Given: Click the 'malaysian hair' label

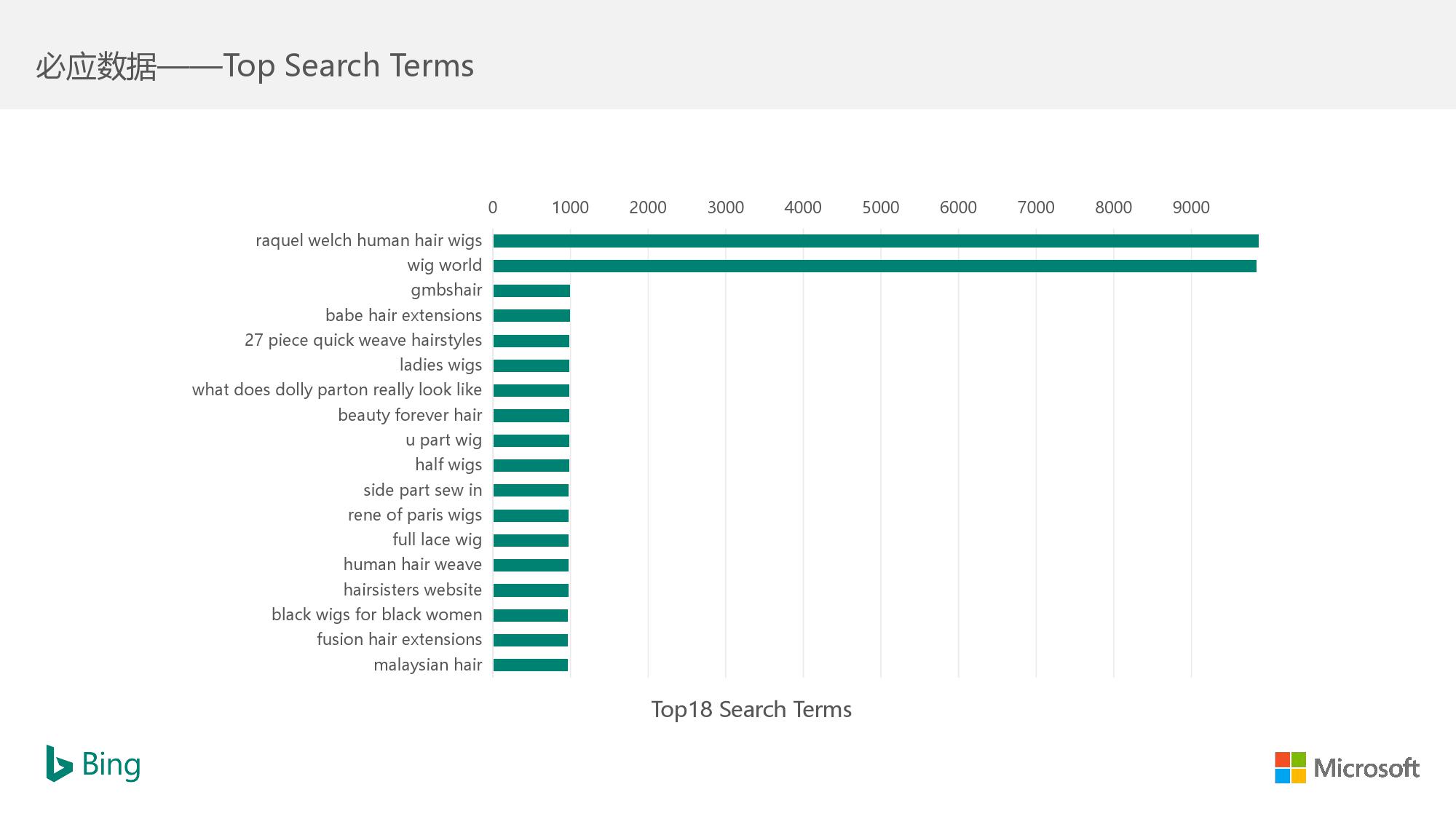Looking at the screenshot, I should click(x=427, y=665).
